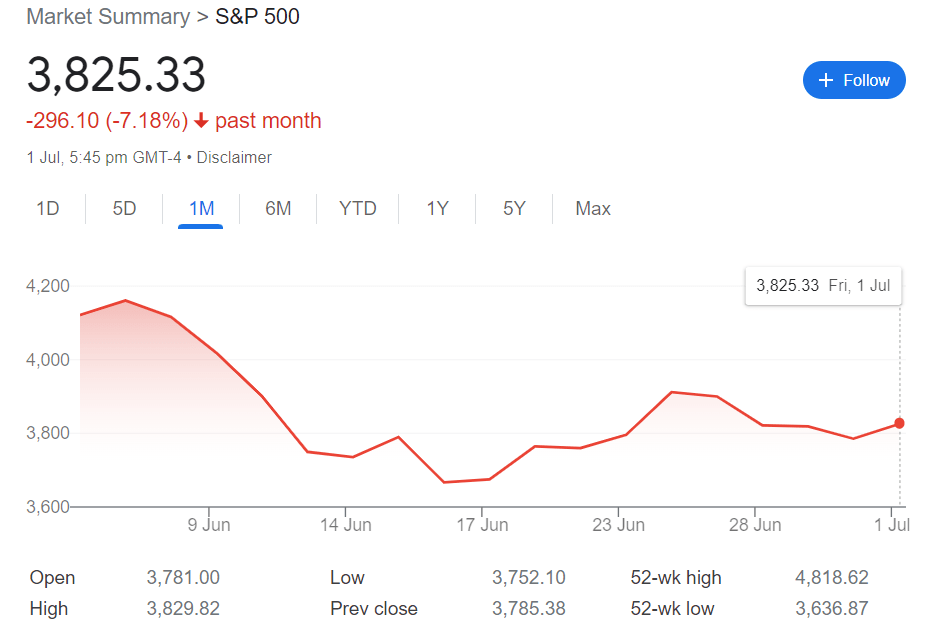Switch to the 5D range tab

tap(124, 209)
